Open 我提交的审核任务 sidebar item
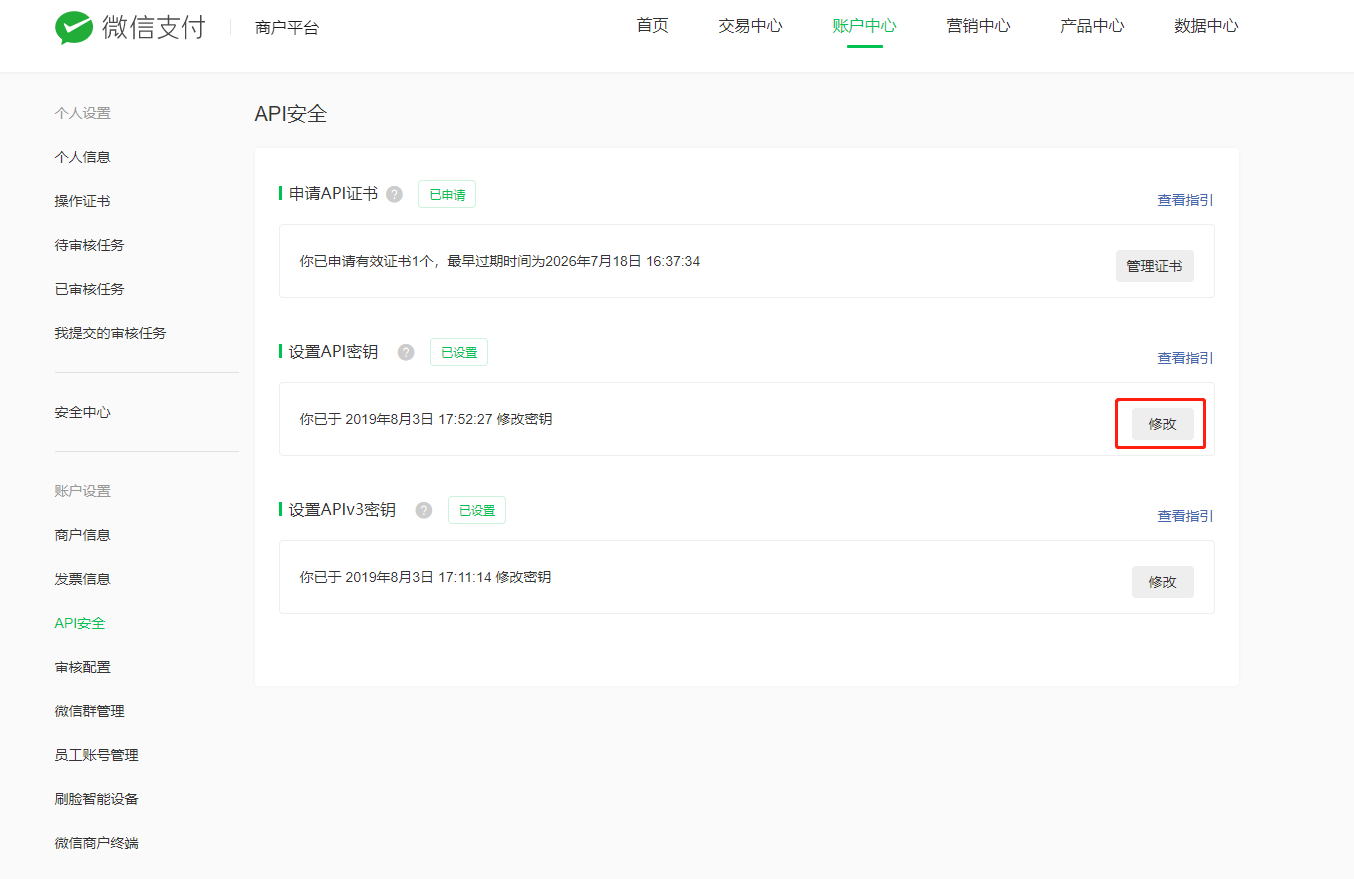 pos(110,333)
